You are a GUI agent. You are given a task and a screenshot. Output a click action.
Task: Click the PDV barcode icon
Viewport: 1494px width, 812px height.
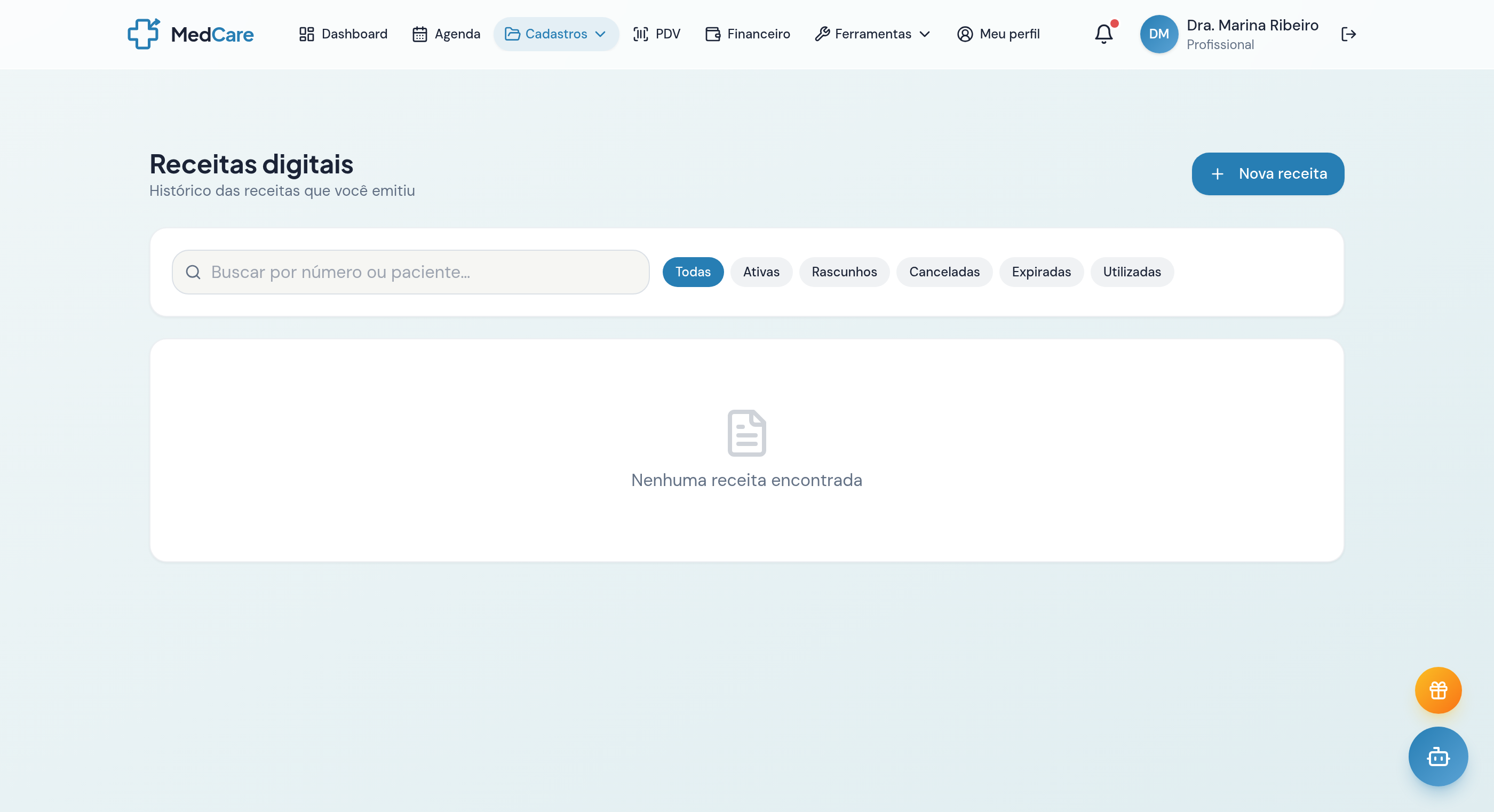click(640, 34)
